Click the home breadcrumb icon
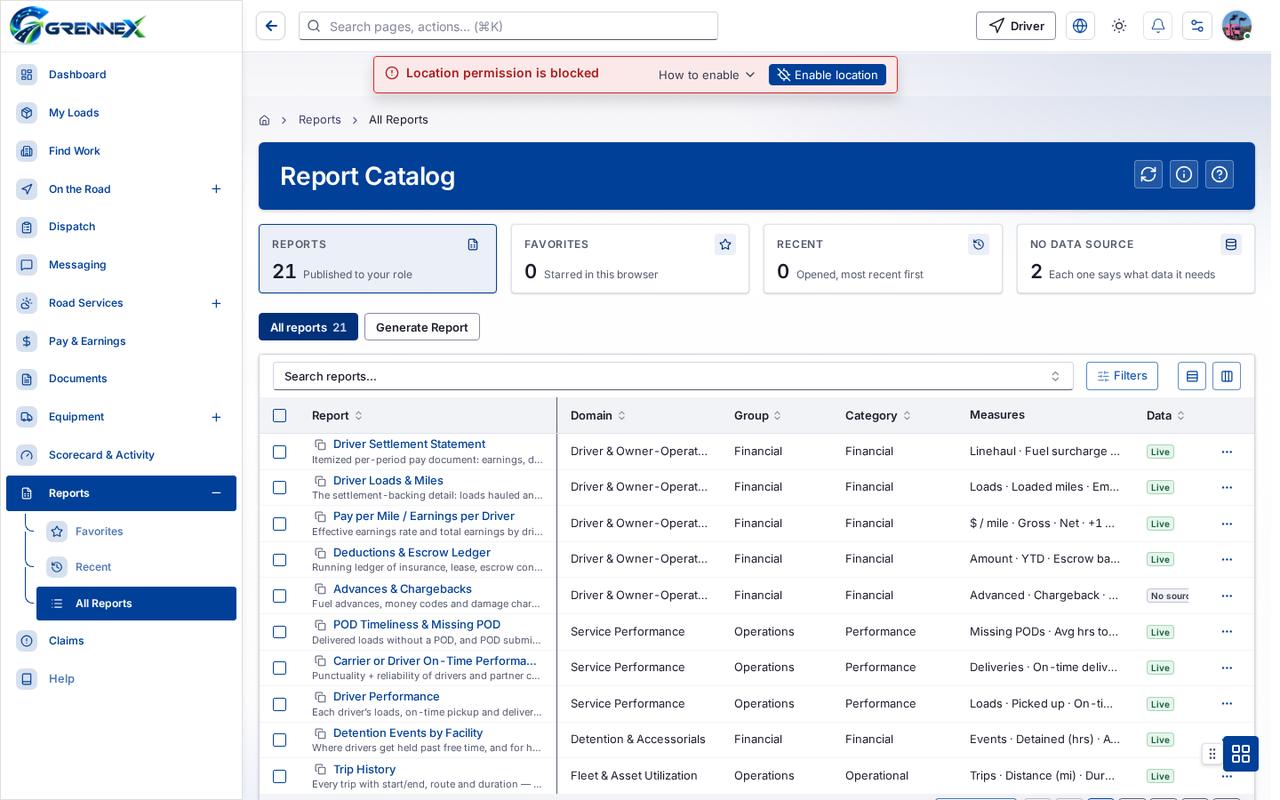1280x800 pixels. coord(264,120)
